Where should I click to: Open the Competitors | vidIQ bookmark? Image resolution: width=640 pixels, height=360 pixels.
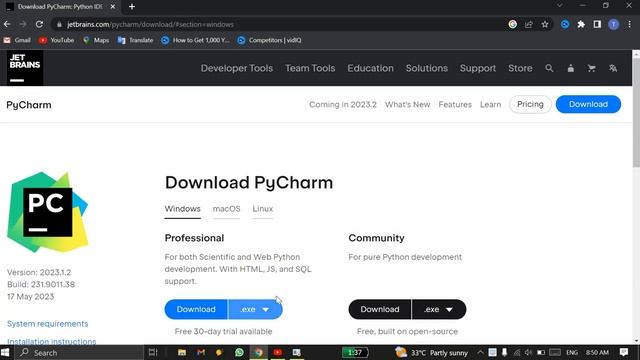(x=270, y=40)
